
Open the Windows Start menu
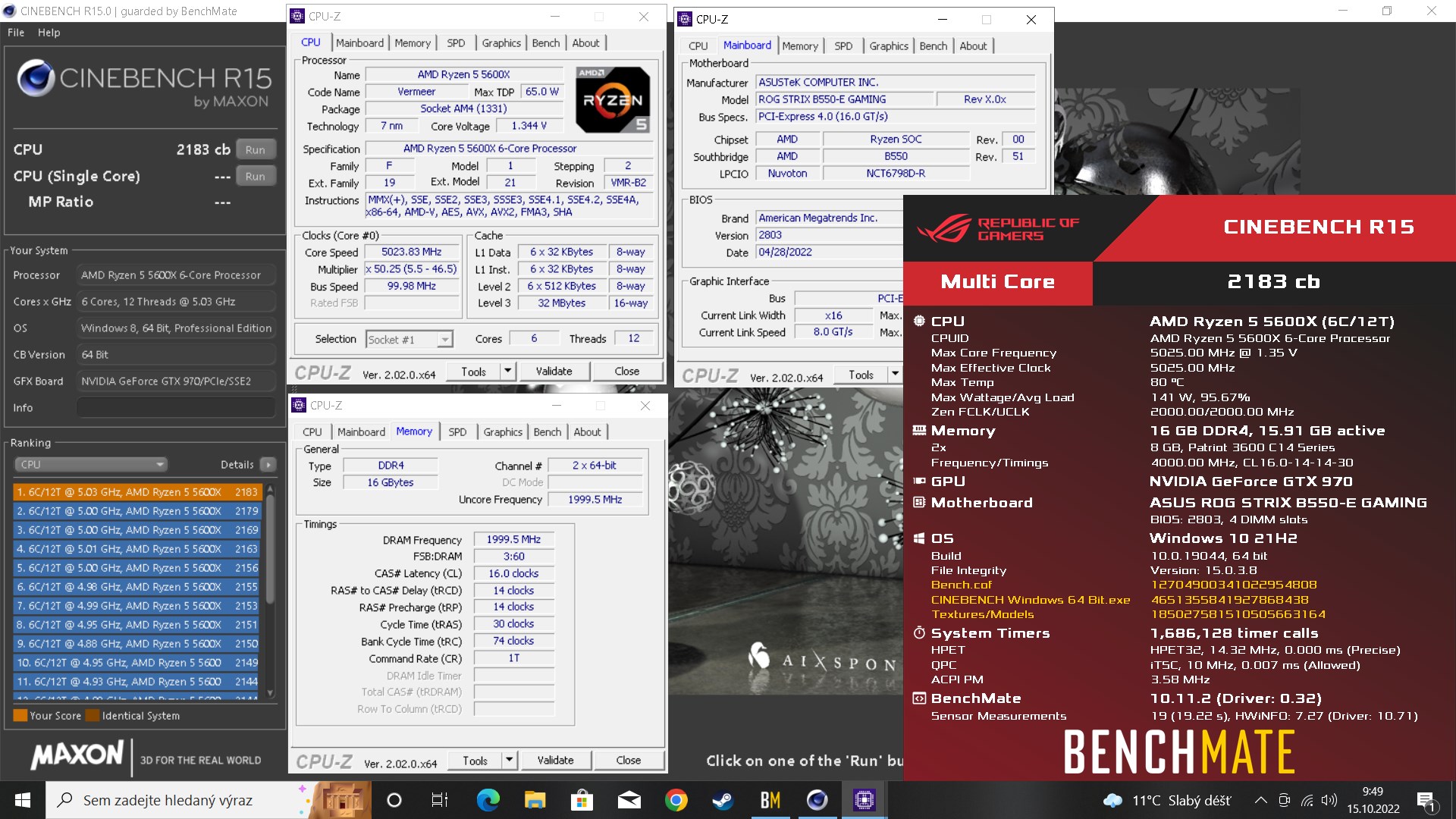pyautogui.click(x=23, y=800)
